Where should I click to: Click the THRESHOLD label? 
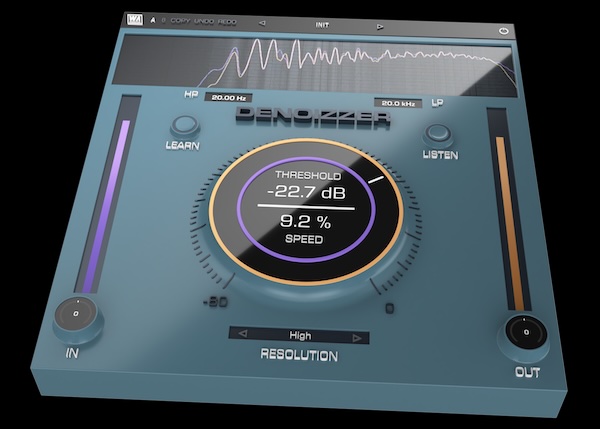point(308,175)
